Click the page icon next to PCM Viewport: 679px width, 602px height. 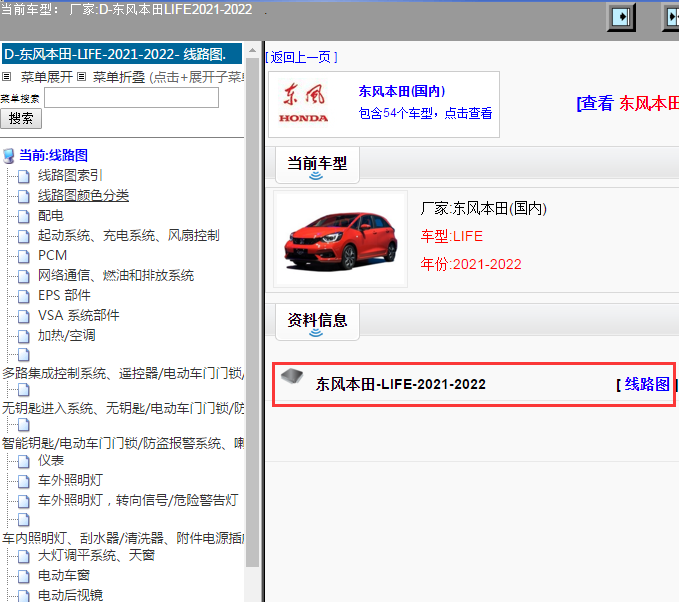[x=24, y=256]
